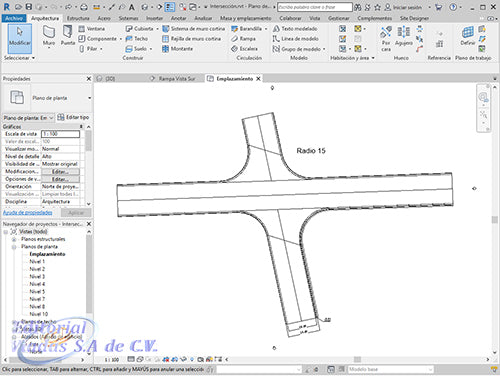The image size is (500, 376).
Task: Select the Definir plano de trabajo icon
Action: click(x=467, y=36)
